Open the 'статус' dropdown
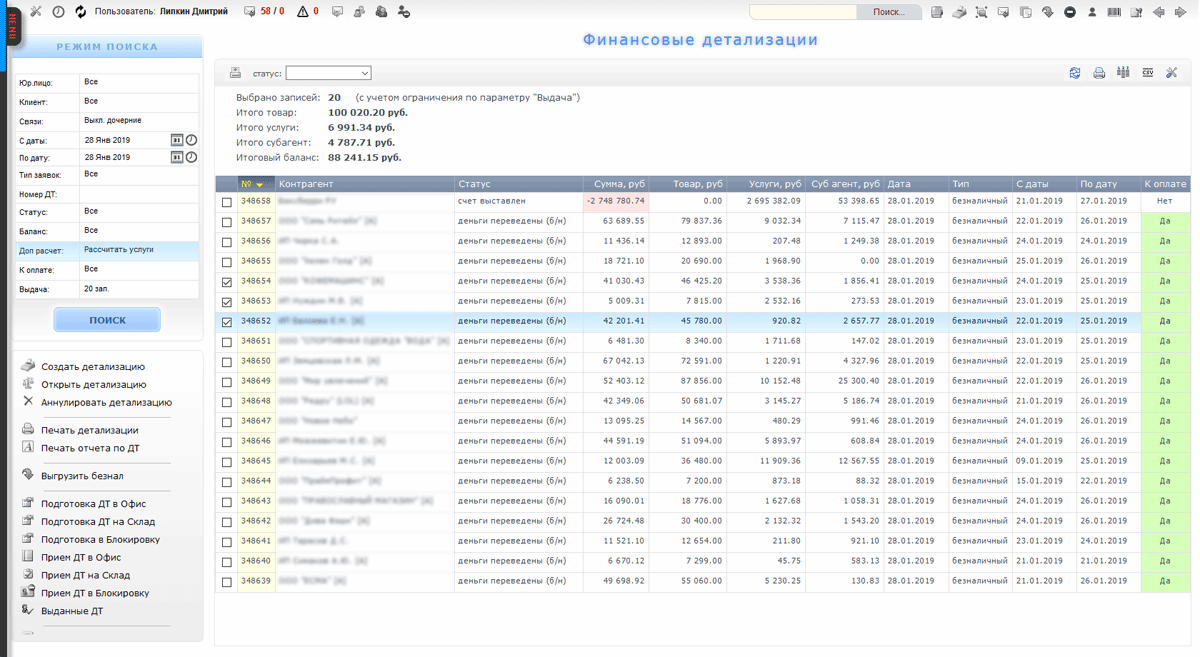This screenshot has width=1200, height=657. pyautogui.click(x=328, y=73)
